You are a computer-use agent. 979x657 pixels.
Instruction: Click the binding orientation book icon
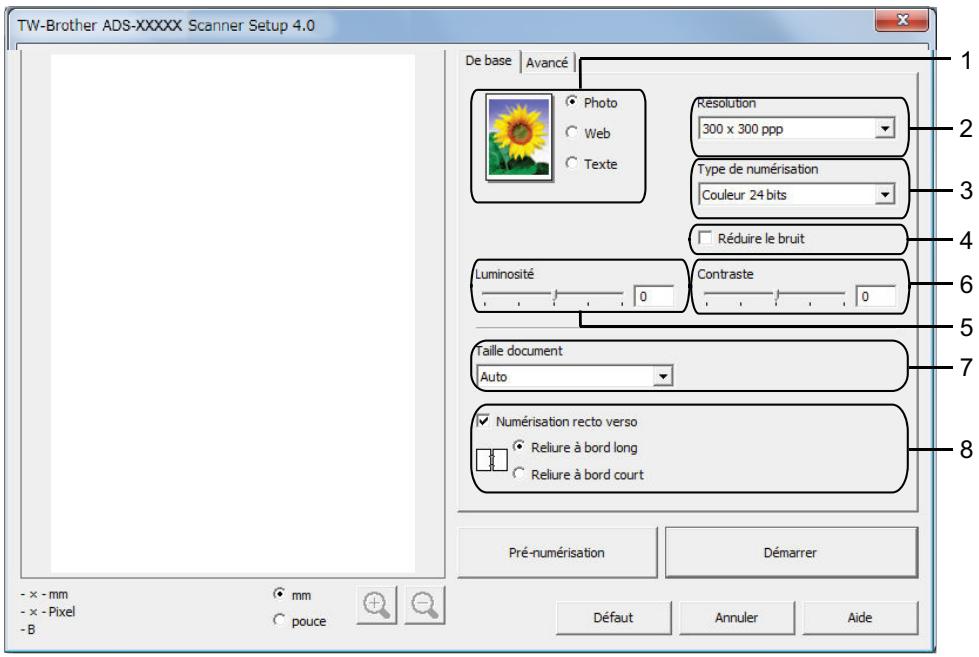click(x=492, y=460)
